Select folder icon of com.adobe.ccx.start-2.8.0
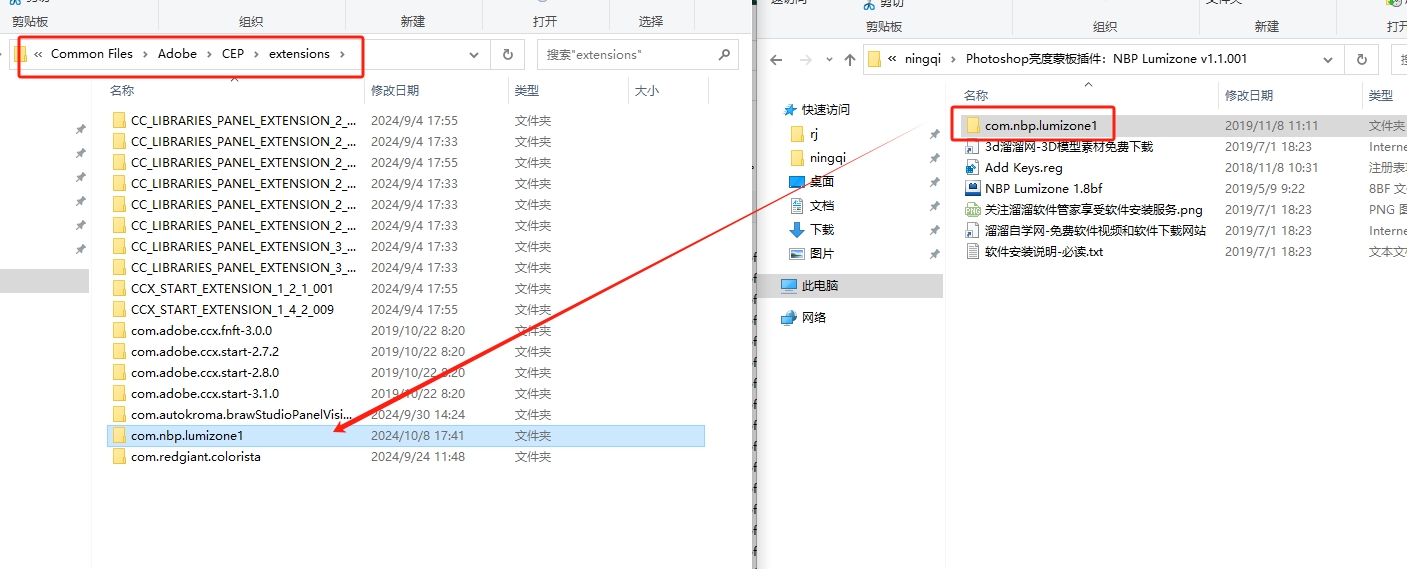 coord(120,372)
